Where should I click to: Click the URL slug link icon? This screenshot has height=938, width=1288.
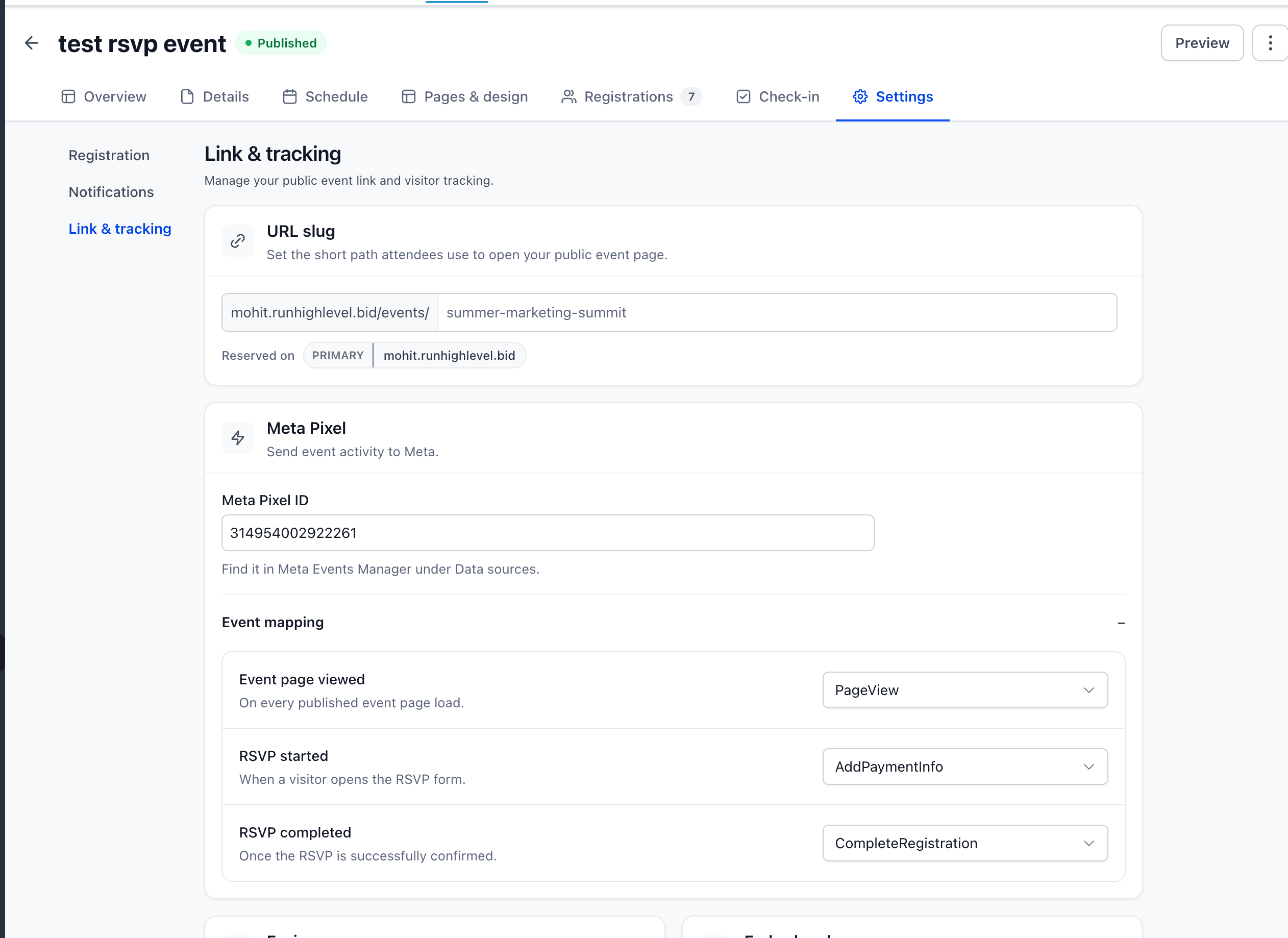[238, 241]
